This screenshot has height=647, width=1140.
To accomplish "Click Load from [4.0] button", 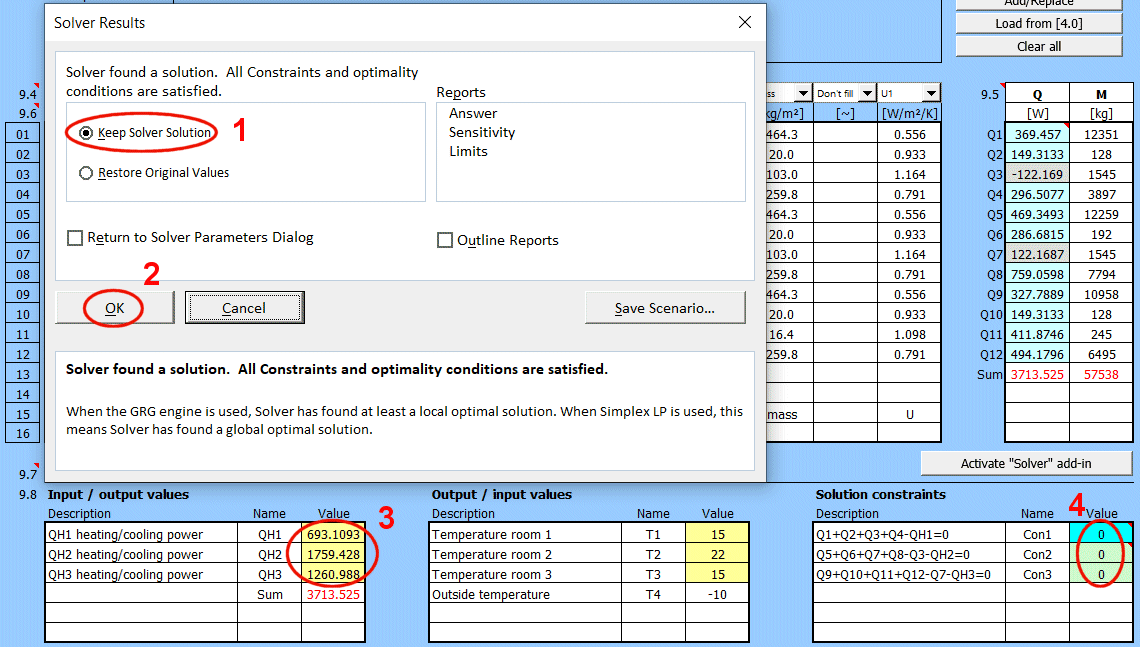I will click(1039, 23).
